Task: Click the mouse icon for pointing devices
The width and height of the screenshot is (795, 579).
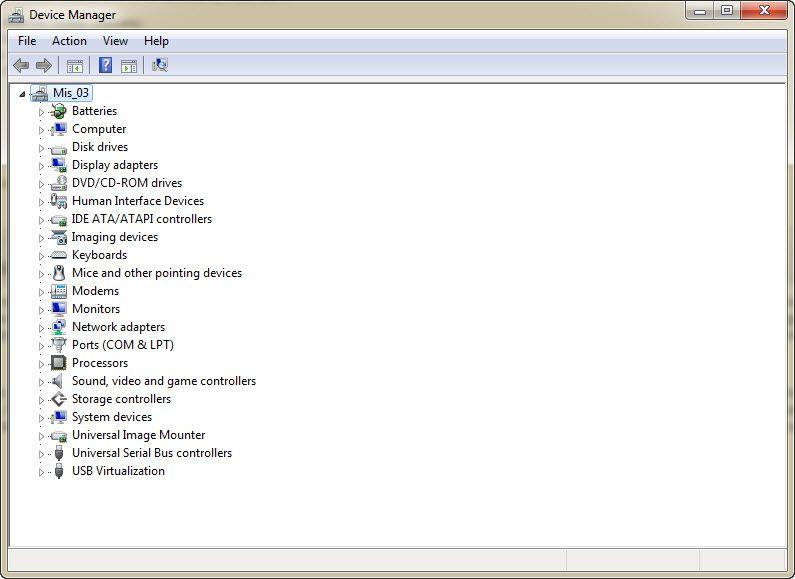Action: point(59,273)
